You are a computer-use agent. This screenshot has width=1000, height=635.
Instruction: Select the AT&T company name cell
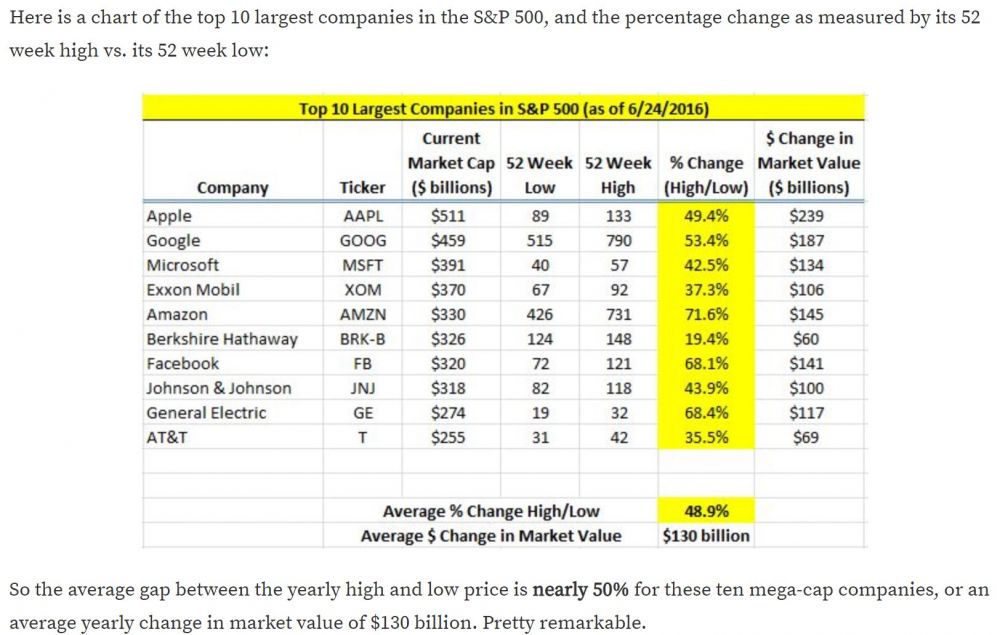point(167,437)
